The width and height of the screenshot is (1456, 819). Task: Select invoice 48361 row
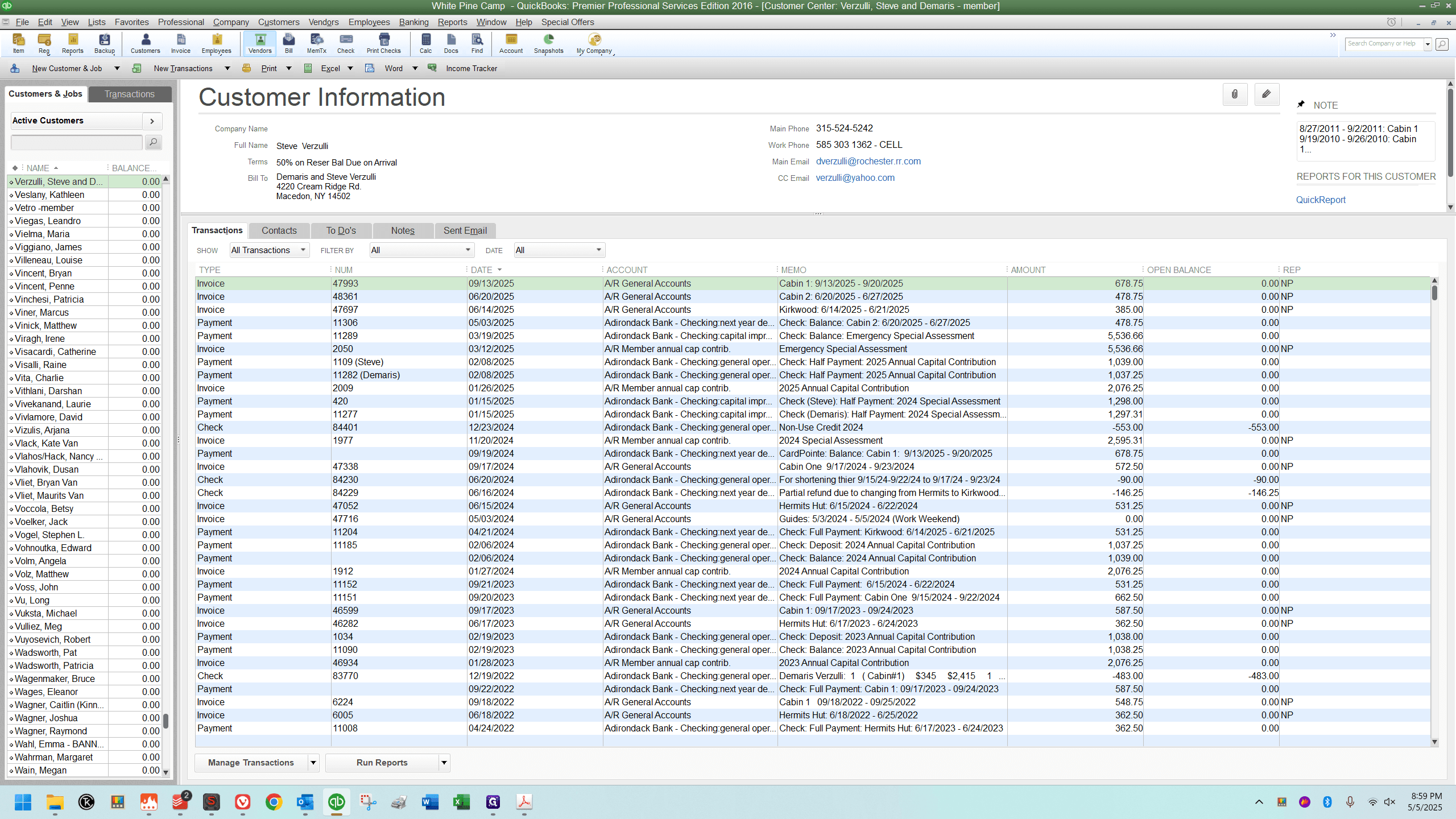pyautogui.click(x=812, y=296)
